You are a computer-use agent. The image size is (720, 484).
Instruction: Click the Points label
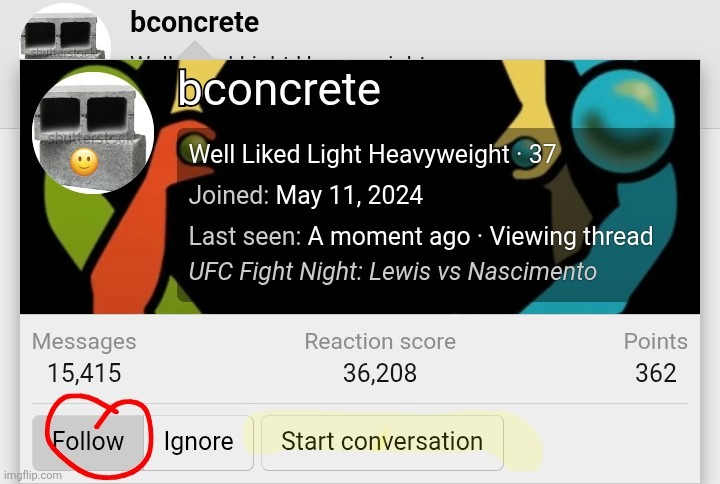coord(656,342)
